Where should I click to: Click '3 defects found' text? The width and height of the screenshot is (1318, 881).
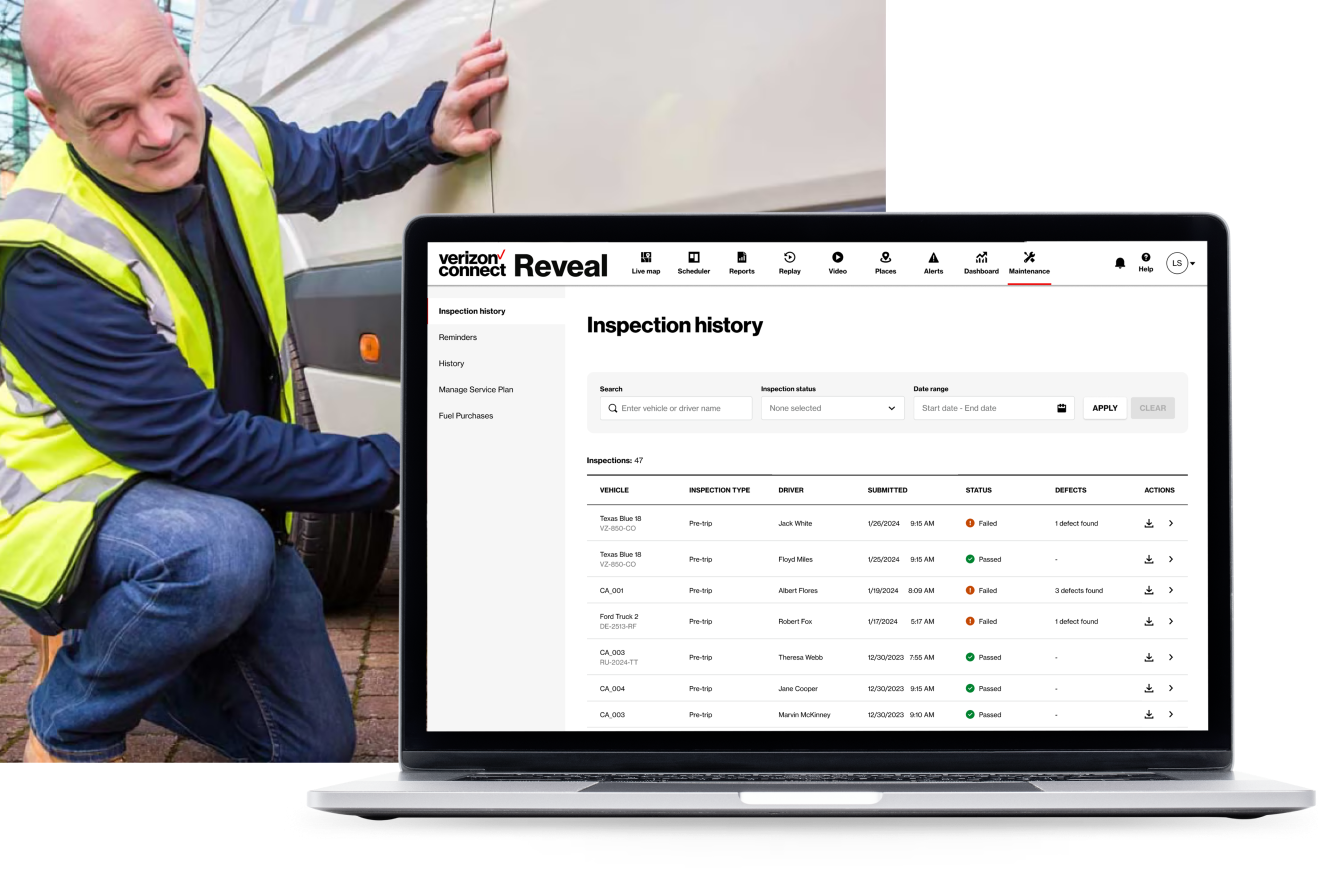tap(1079, 590)
